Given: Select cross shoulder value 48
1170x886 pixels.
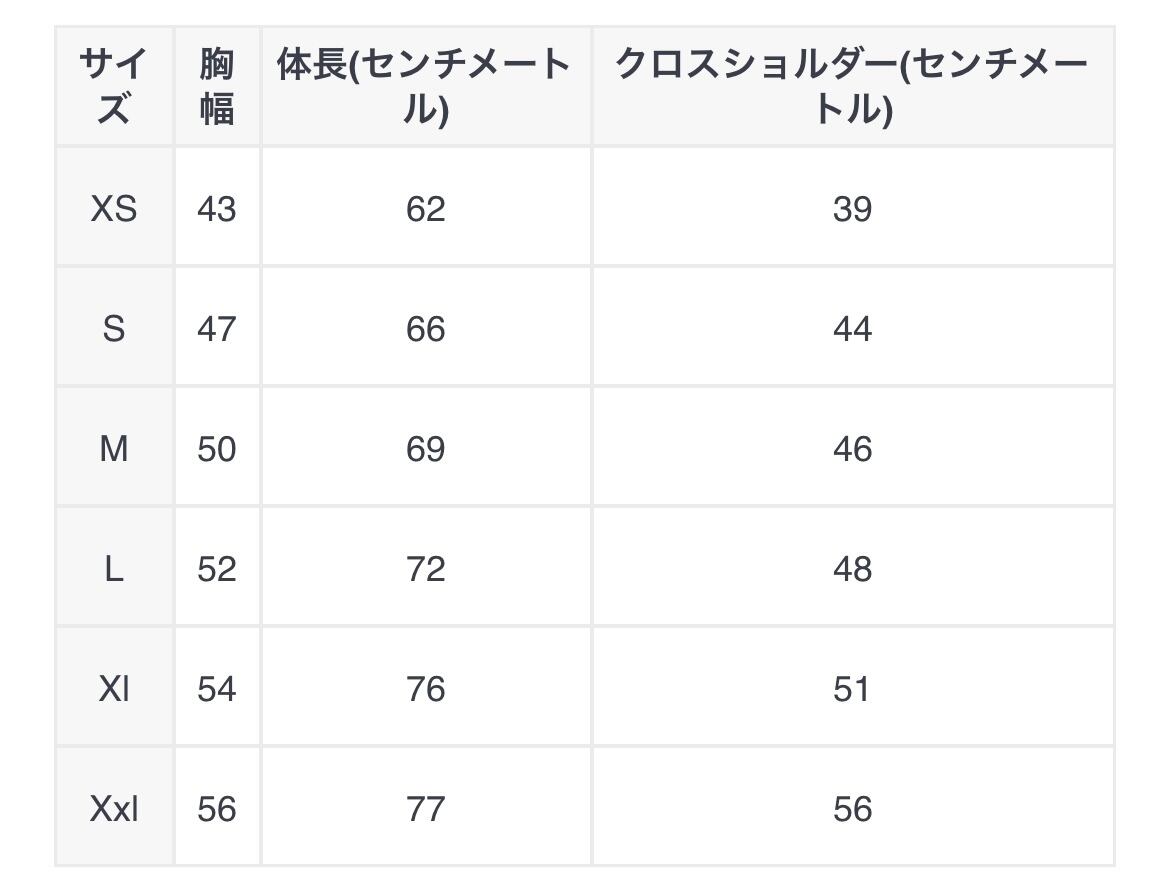Looking at the screenshot, I should (x=852, y=569).
